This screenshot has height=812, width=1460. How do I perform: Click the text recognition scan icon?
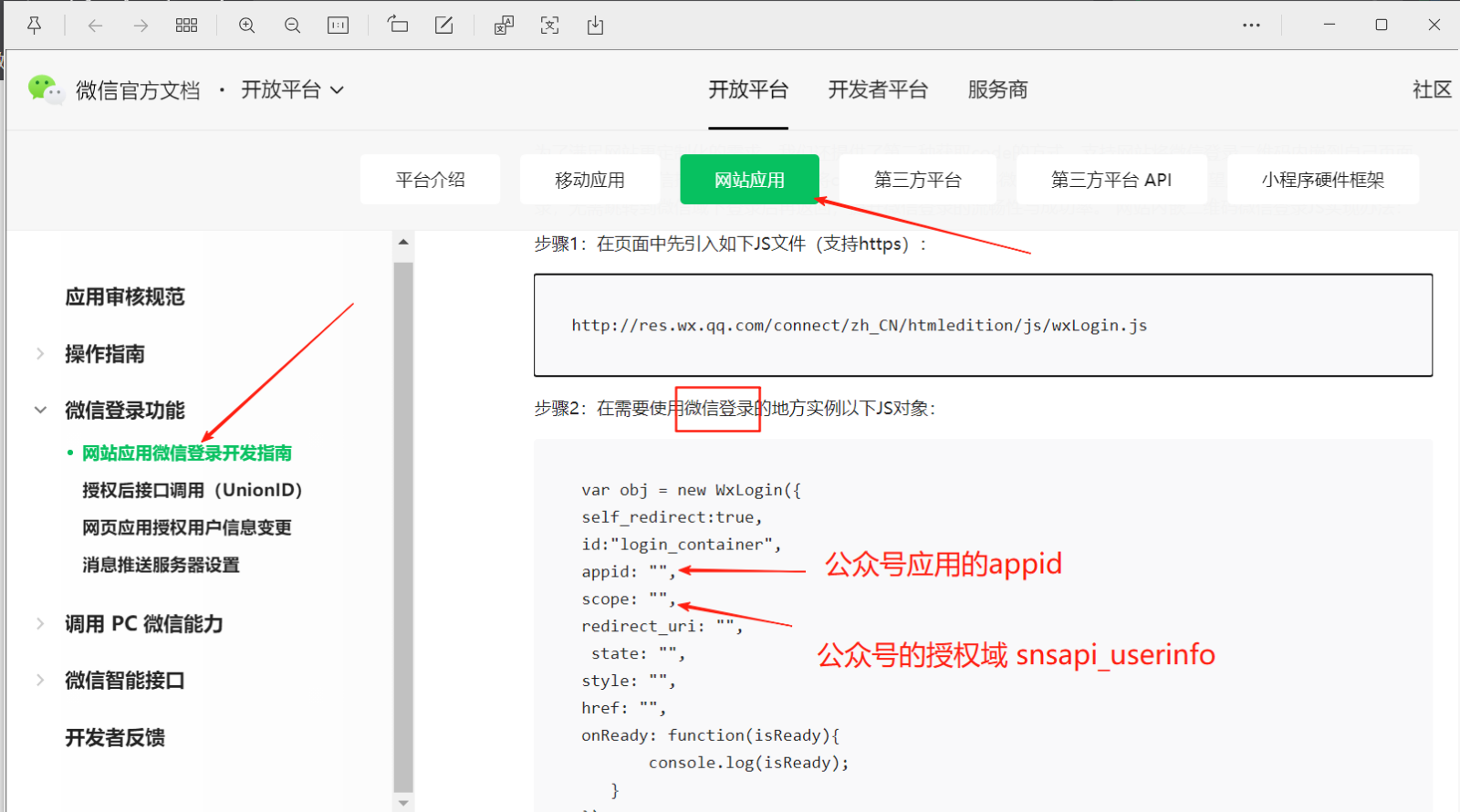(x=549, y=26)
